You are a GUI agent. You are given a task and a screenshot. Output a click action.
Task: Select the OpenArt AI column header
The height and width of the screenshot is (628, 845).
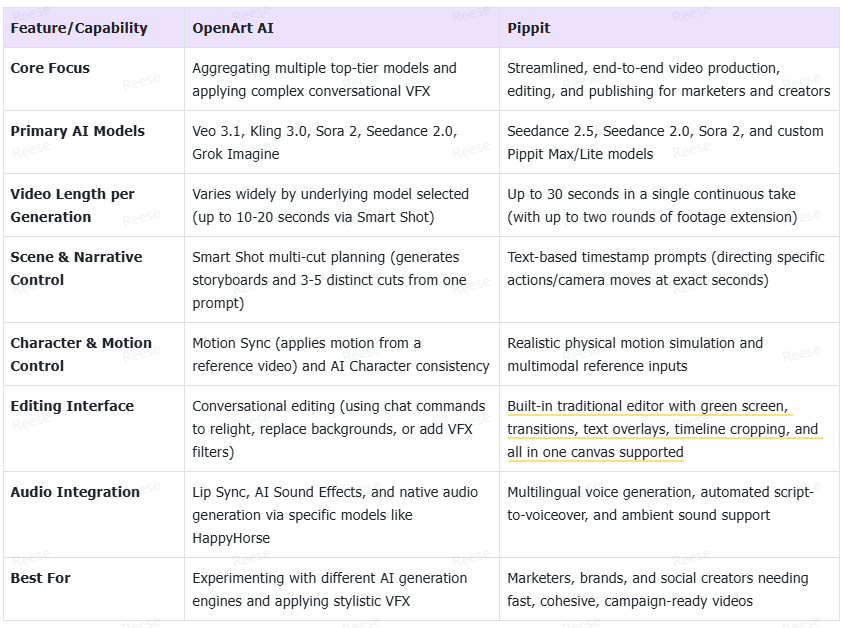(x=233, y=28)
